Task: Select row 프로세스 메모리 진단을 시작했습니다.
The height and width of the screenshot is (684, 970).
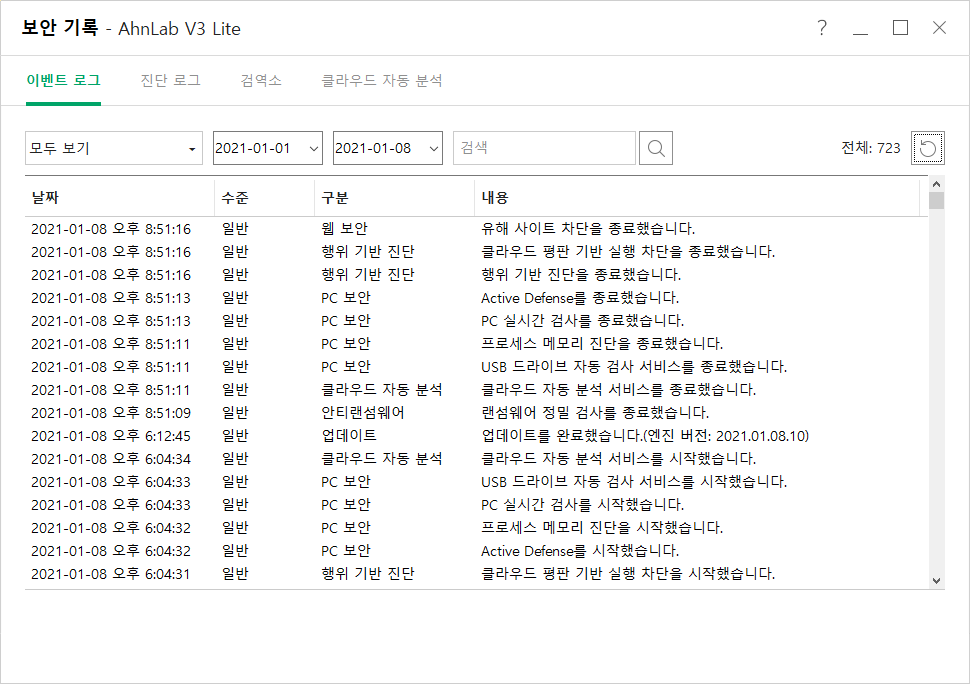Action: coord(476,528)
